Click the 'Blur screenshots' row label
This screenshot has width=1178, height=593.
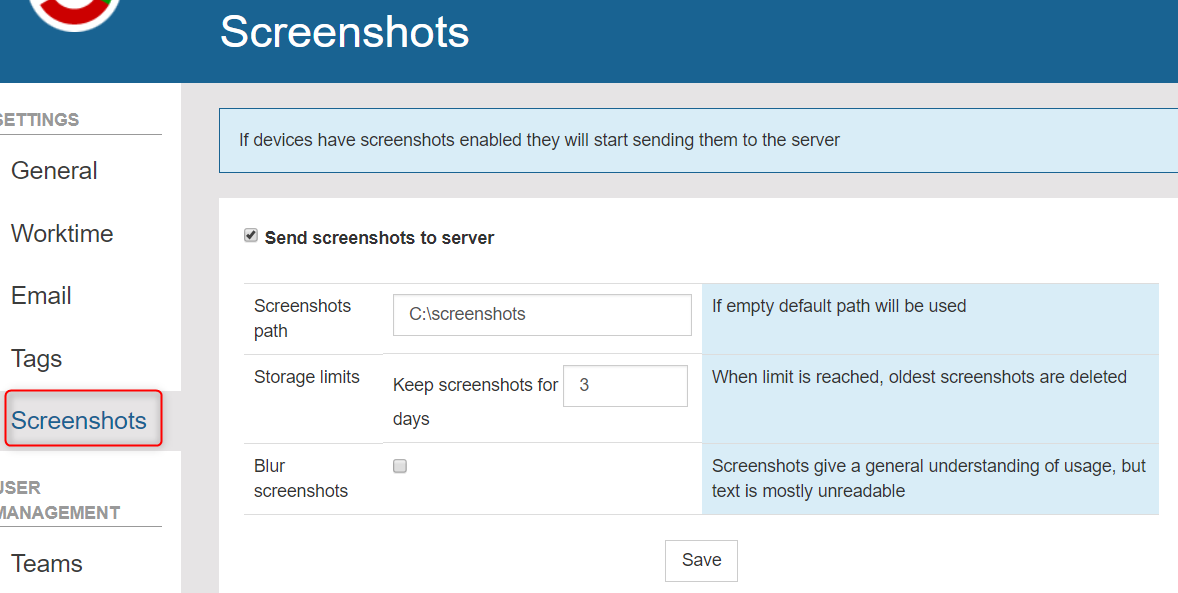(x=301, y=478)
